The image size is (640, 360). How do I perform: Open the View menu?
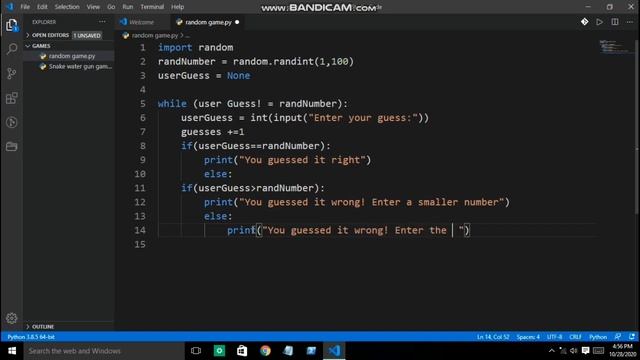(93, 7)
